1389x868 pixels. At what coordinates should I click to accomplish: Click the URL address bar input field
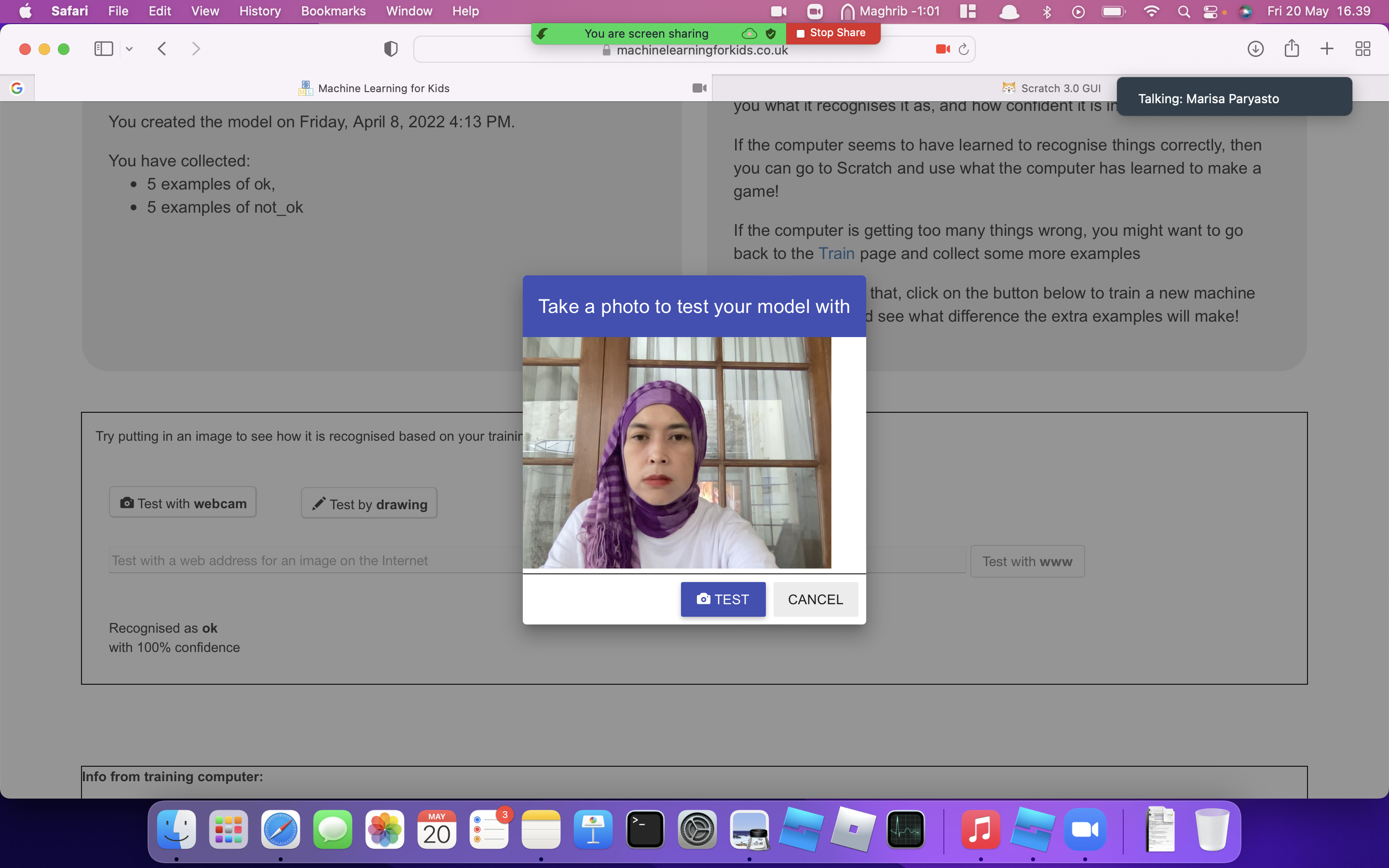pos(694,48)
